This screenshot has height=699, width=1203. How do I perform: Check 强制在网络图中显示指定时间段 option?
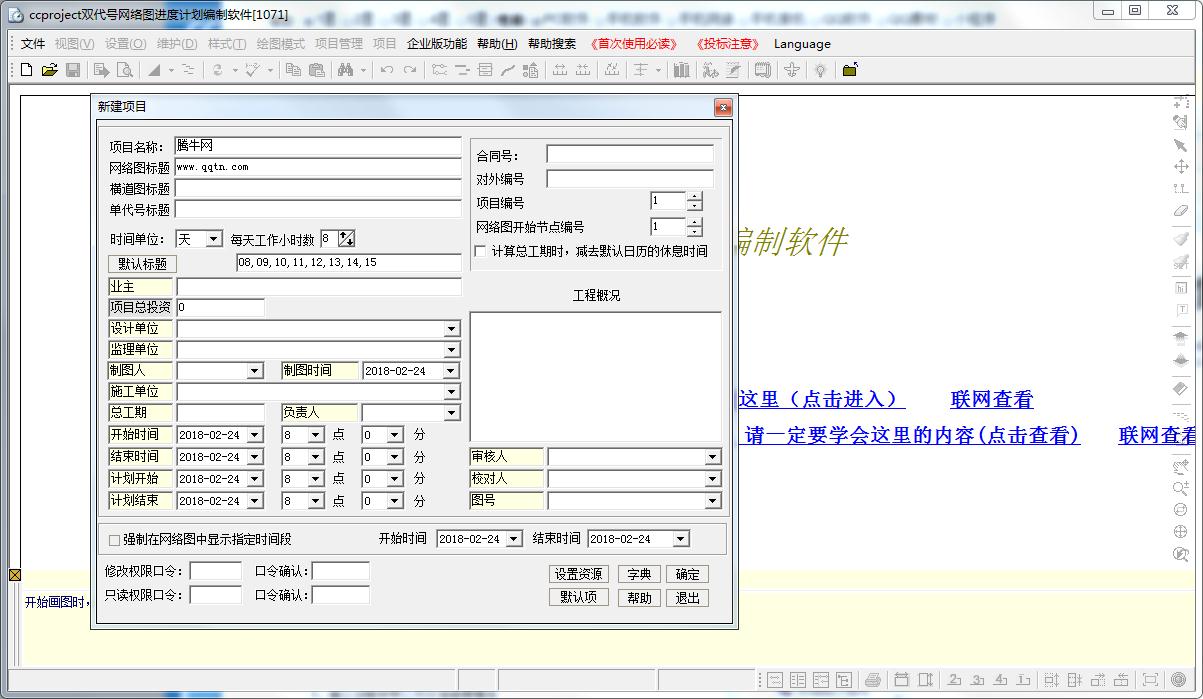pyautogui.click(x=114, y=540)
